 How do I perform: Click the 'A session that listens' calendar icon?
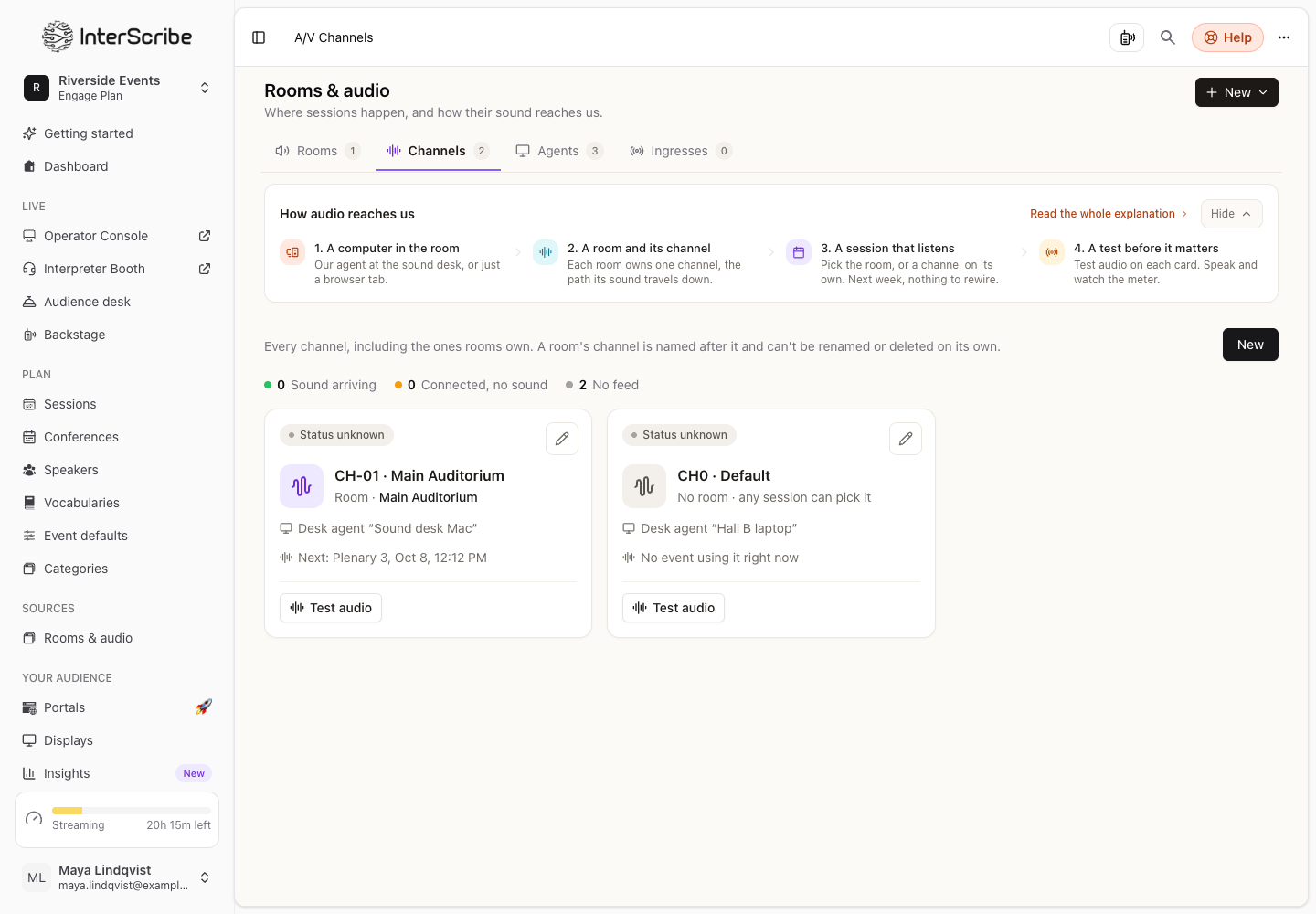click(x=799, y=252)
